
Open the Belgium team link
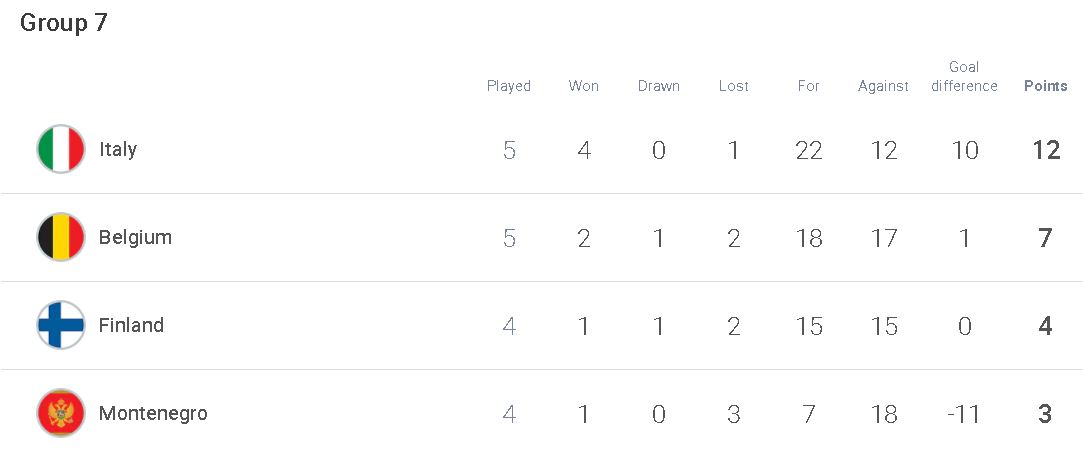135,237
